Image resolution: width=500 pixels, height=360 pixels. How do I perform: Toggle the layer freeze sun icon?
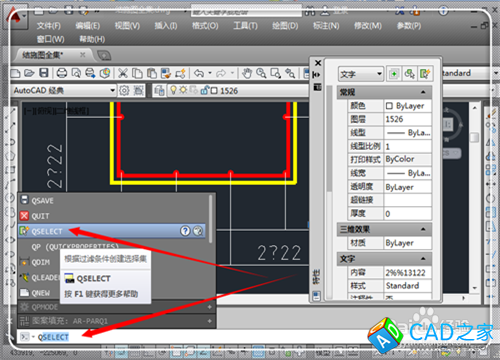click(183, 90)
